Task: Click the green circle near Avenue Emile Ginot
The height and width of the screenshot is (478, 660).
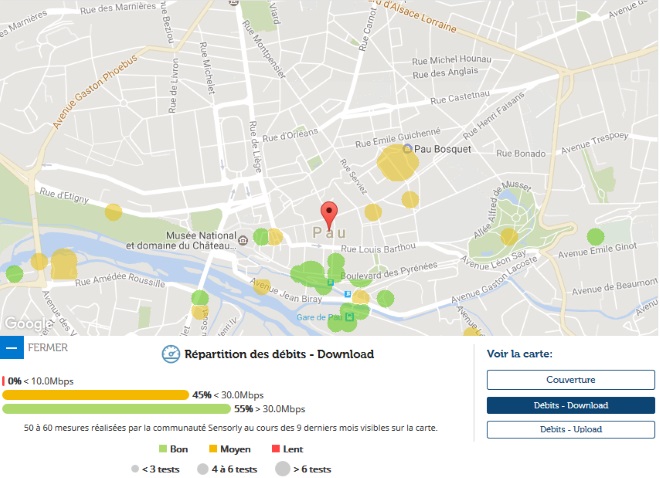Action: [595, 237]
